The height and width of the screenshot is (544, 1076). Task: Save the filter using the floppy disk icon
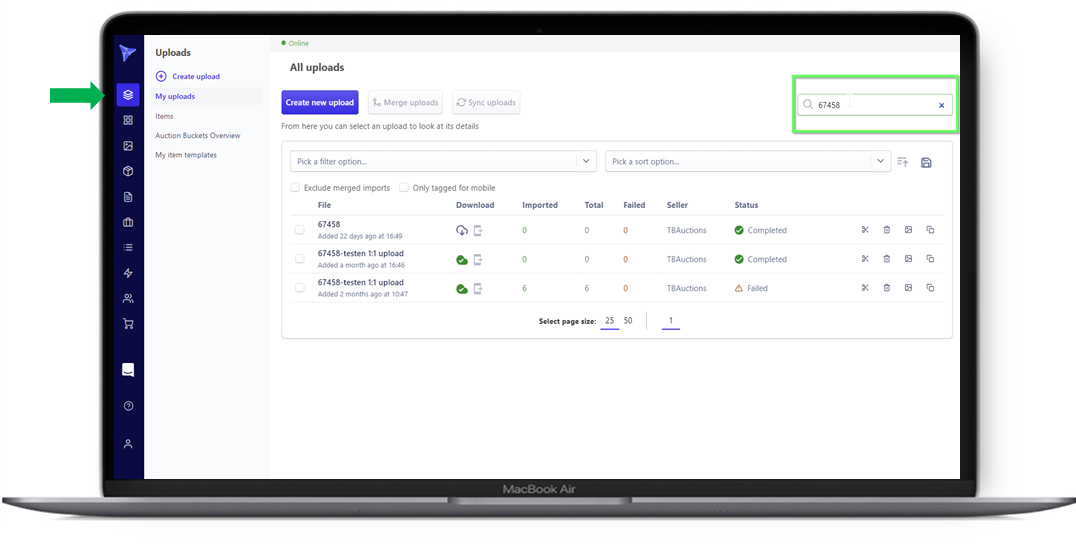point(926,162)
